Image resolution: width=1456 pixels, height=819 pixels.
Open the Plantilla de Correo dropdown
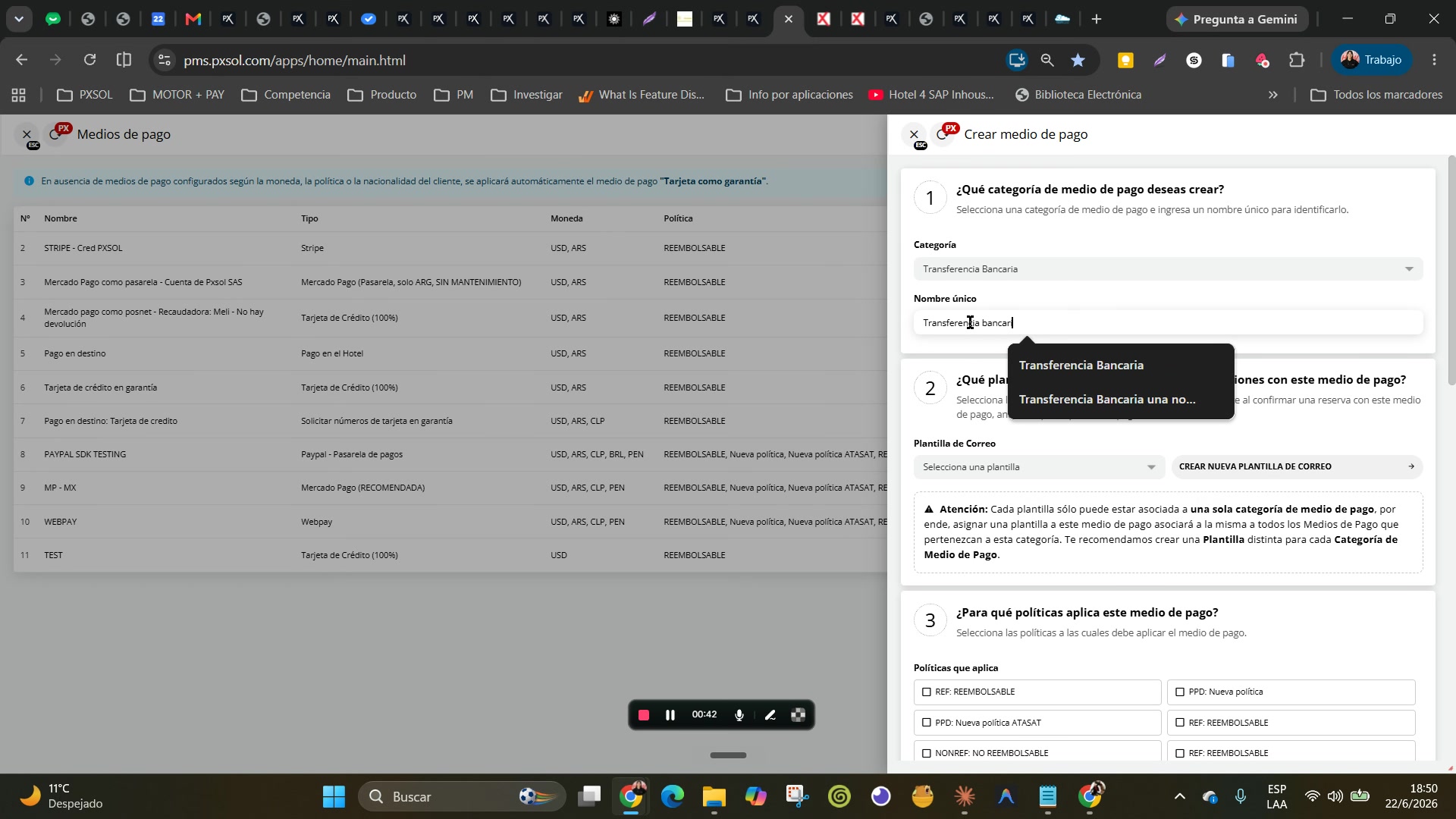point(1039,467)
